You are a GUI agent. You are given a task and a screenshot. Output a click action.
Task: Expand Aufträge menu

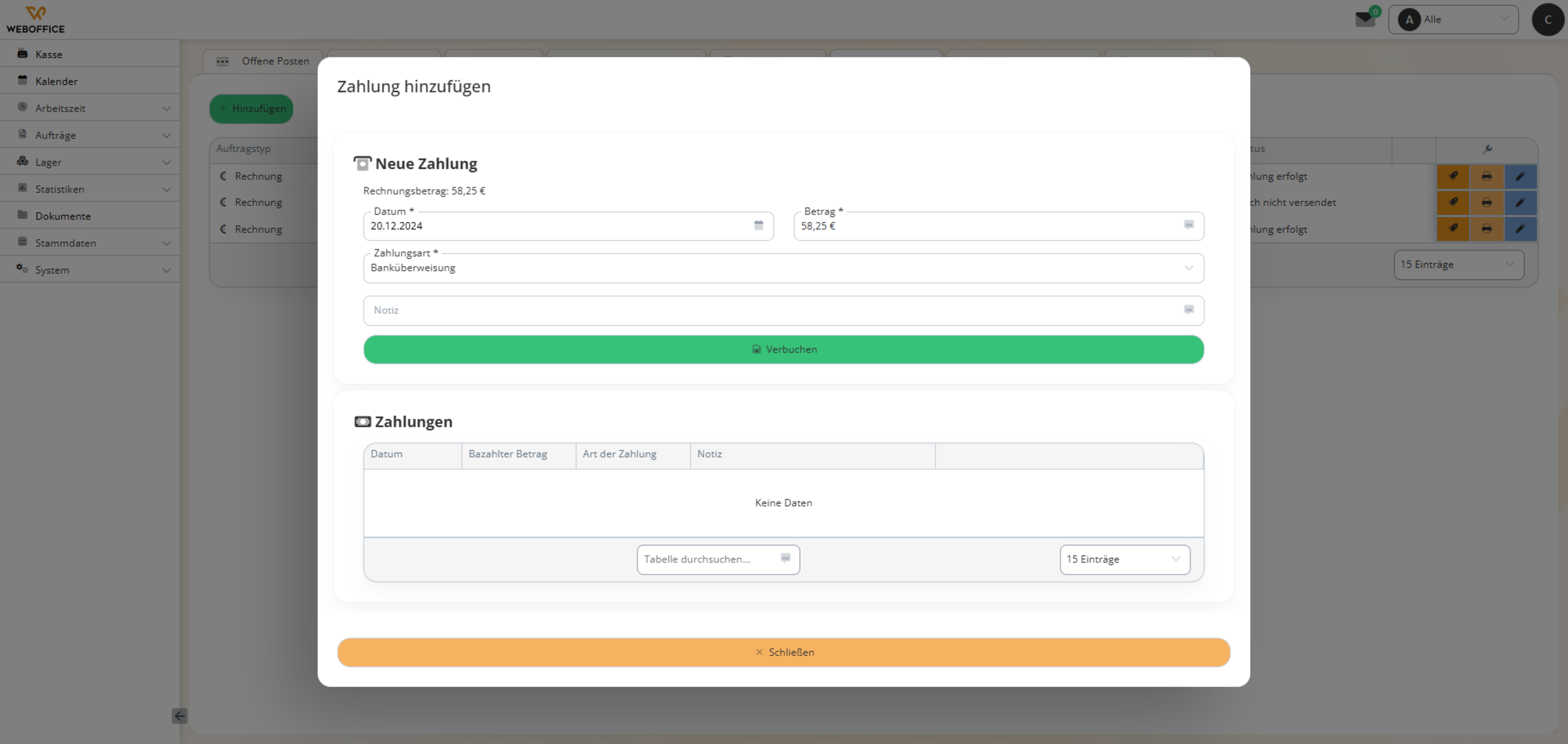tap(90, 134)
